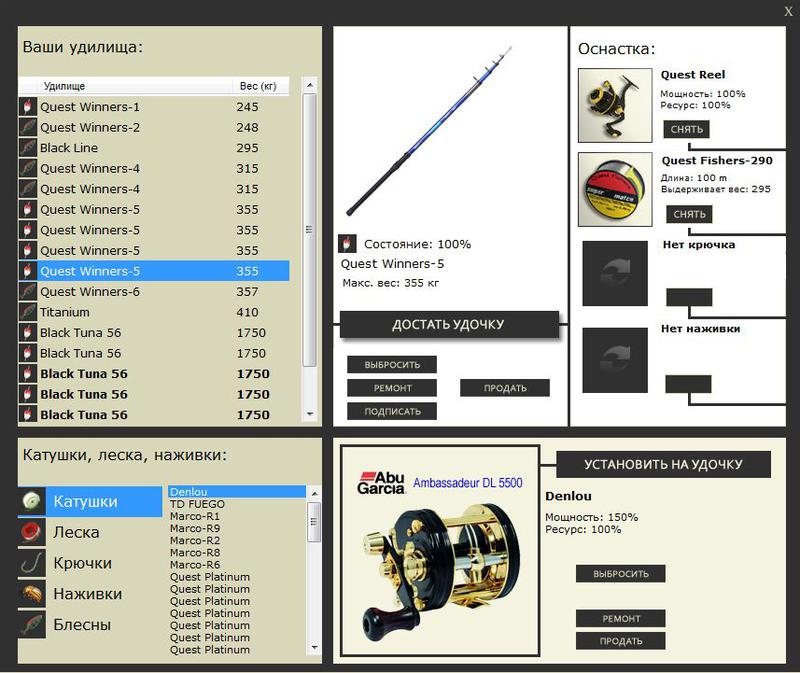Select Denlou in reel list

237,492
